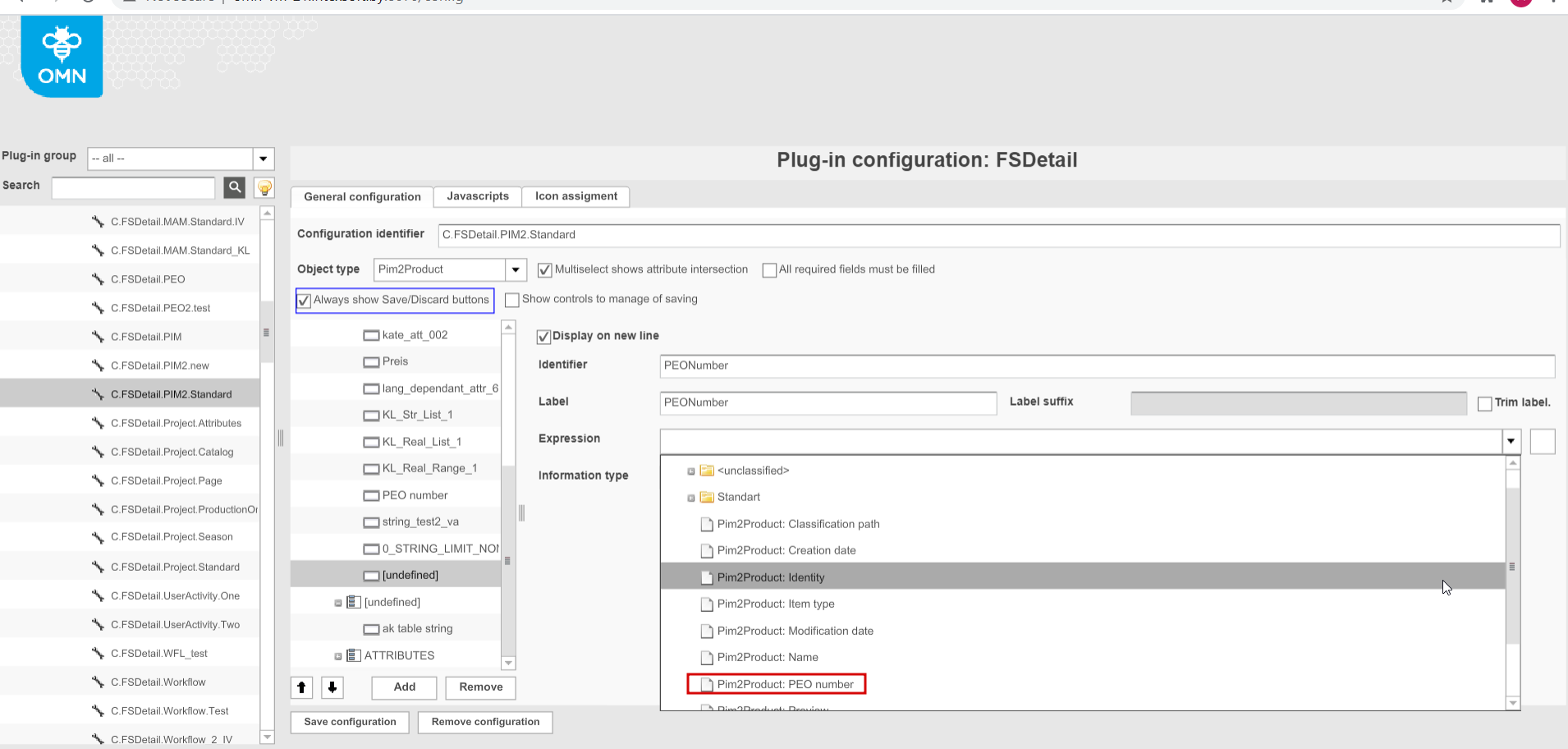This screenshot has height=749, width=1568.
Task: Click the Remove configuration button
Action: [x=484, y=722]
